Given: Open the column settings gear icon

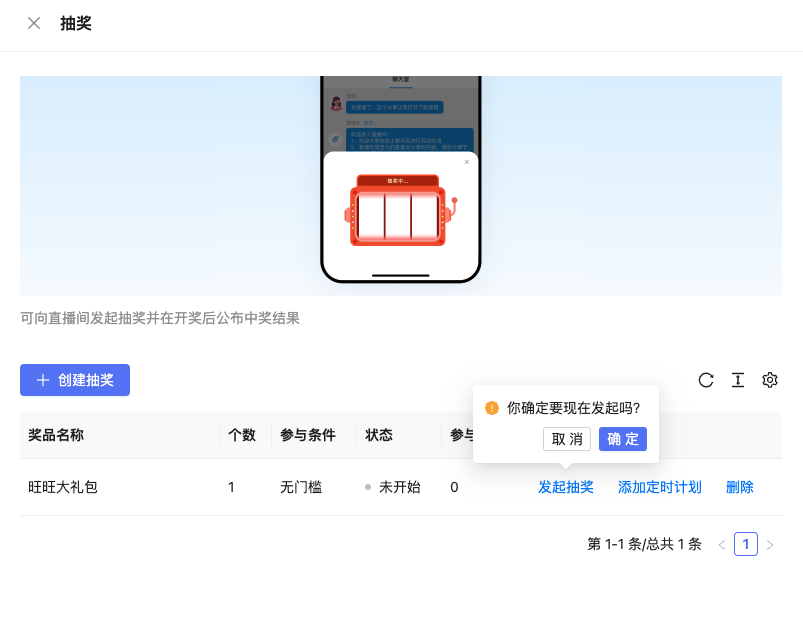Looking at the screenshot, I should pos(770,380).
